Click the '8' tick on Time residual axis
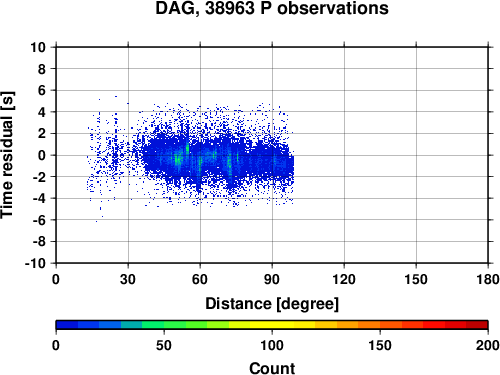Screen dimensions: 500x375 [x=42, y=69]
